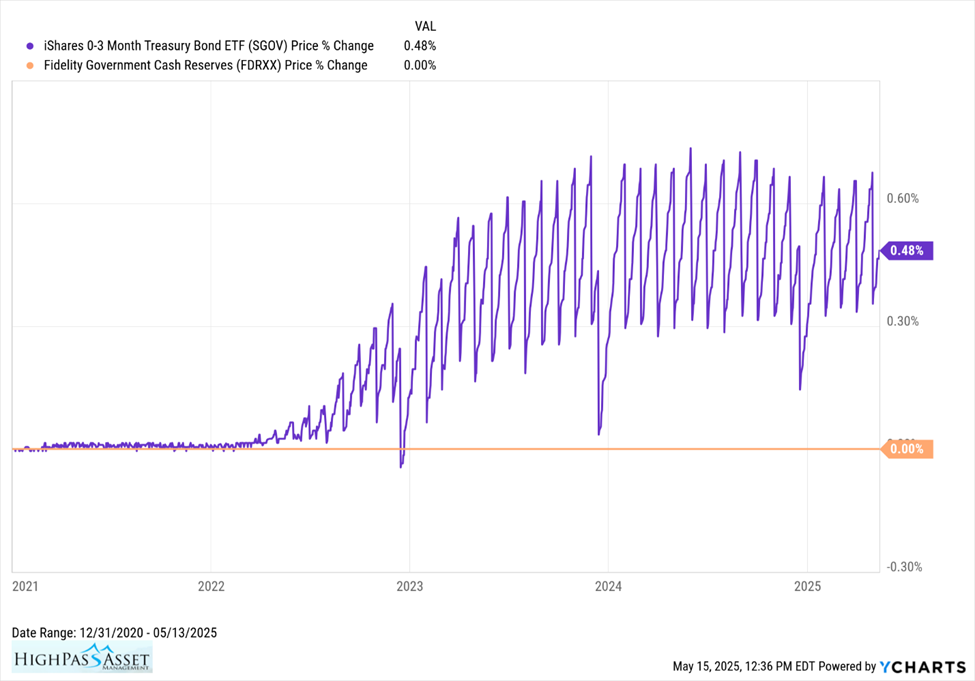Click the orange 0.00% end-value flag
The height and width of the screenshot is (681, 975).
(x=907, y=449)
